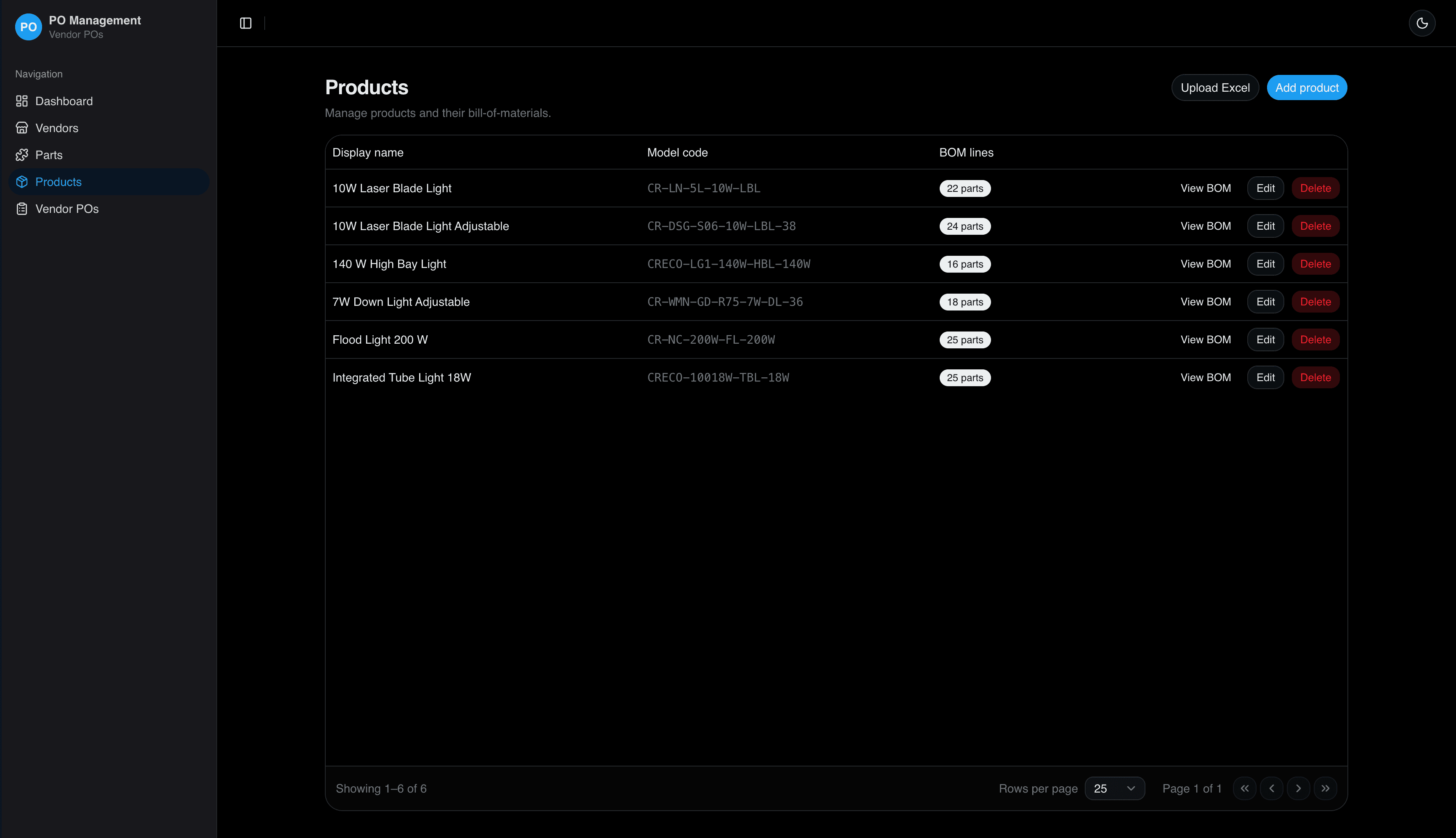Select Products in navigation

[x=109, y=182]
